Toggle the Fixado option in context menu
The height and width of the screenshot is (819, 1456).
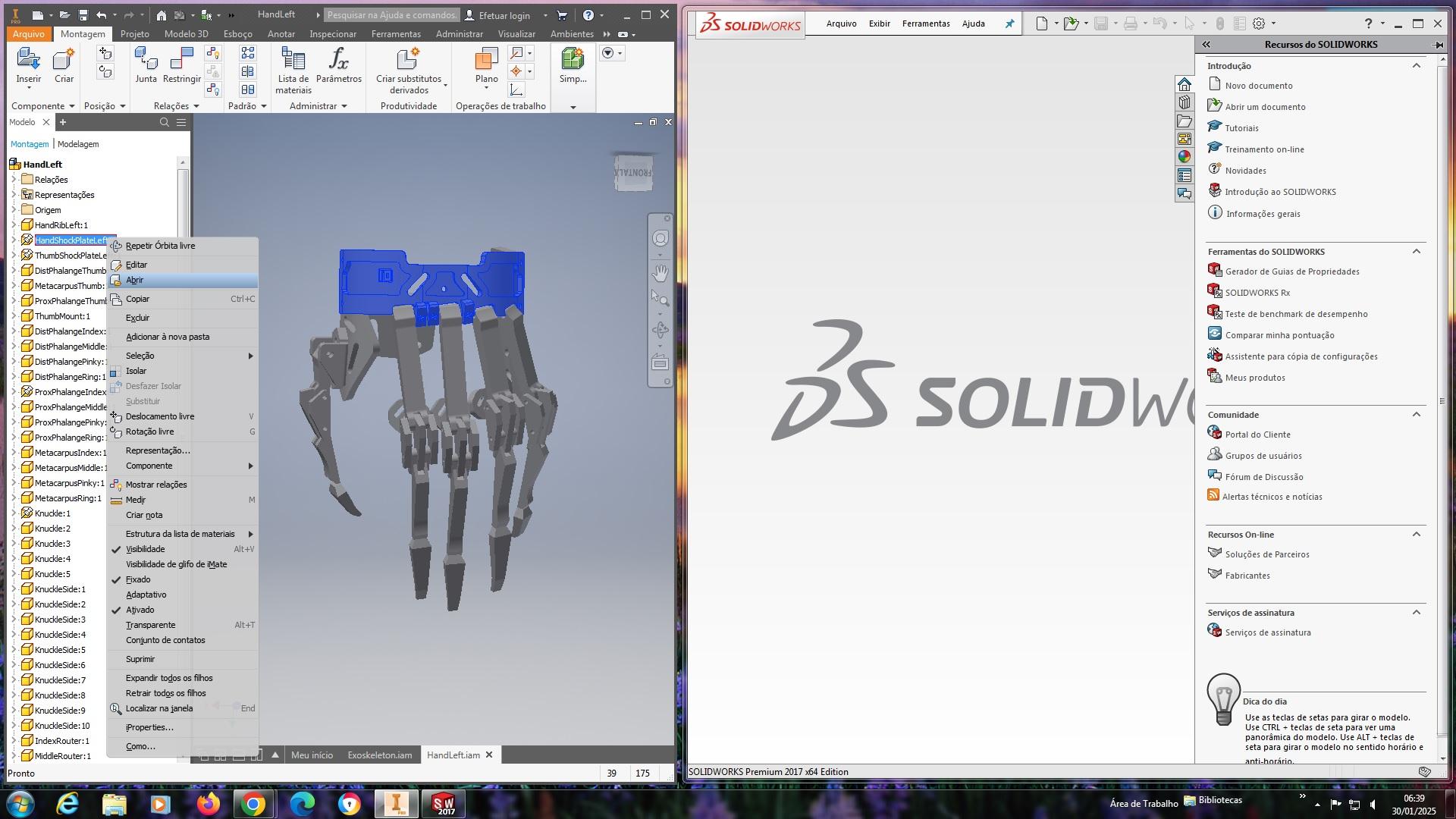click(x=138, y=579)
